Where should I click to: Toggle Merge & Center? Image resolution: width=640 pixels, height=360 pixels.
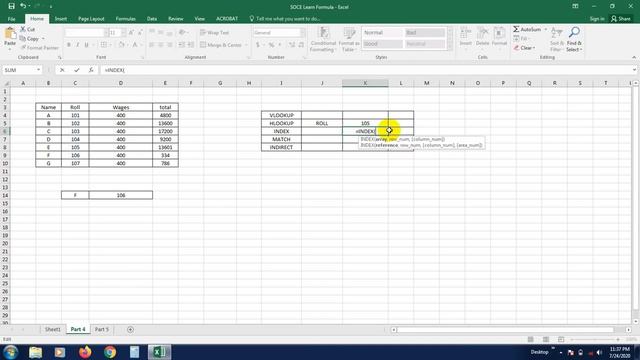221,45
